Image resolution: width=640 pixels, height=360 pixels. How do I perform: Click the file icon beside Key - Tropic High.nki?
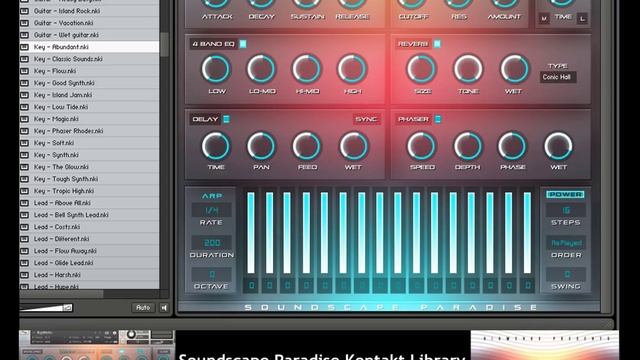24,191
